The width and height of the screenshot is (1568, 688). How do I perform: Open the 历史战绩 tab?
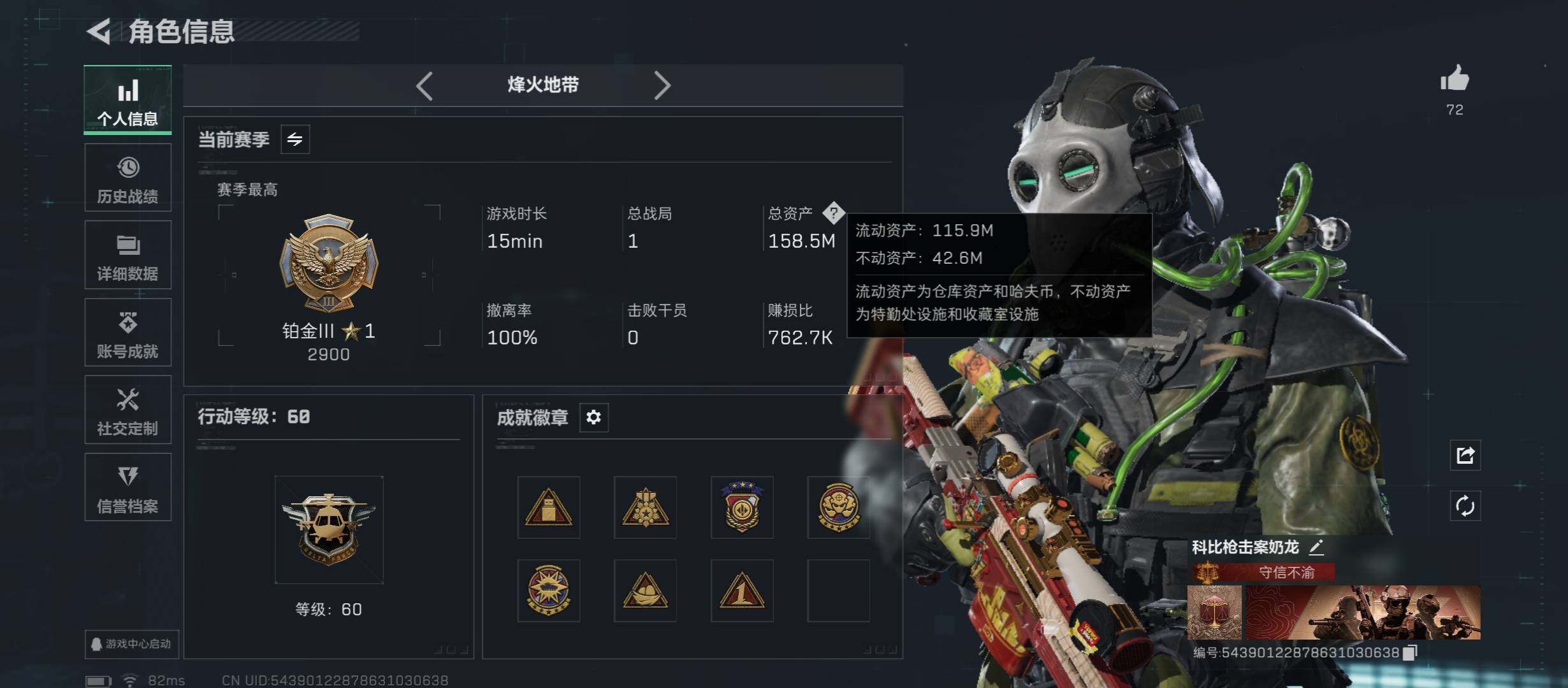coord(127,178)
